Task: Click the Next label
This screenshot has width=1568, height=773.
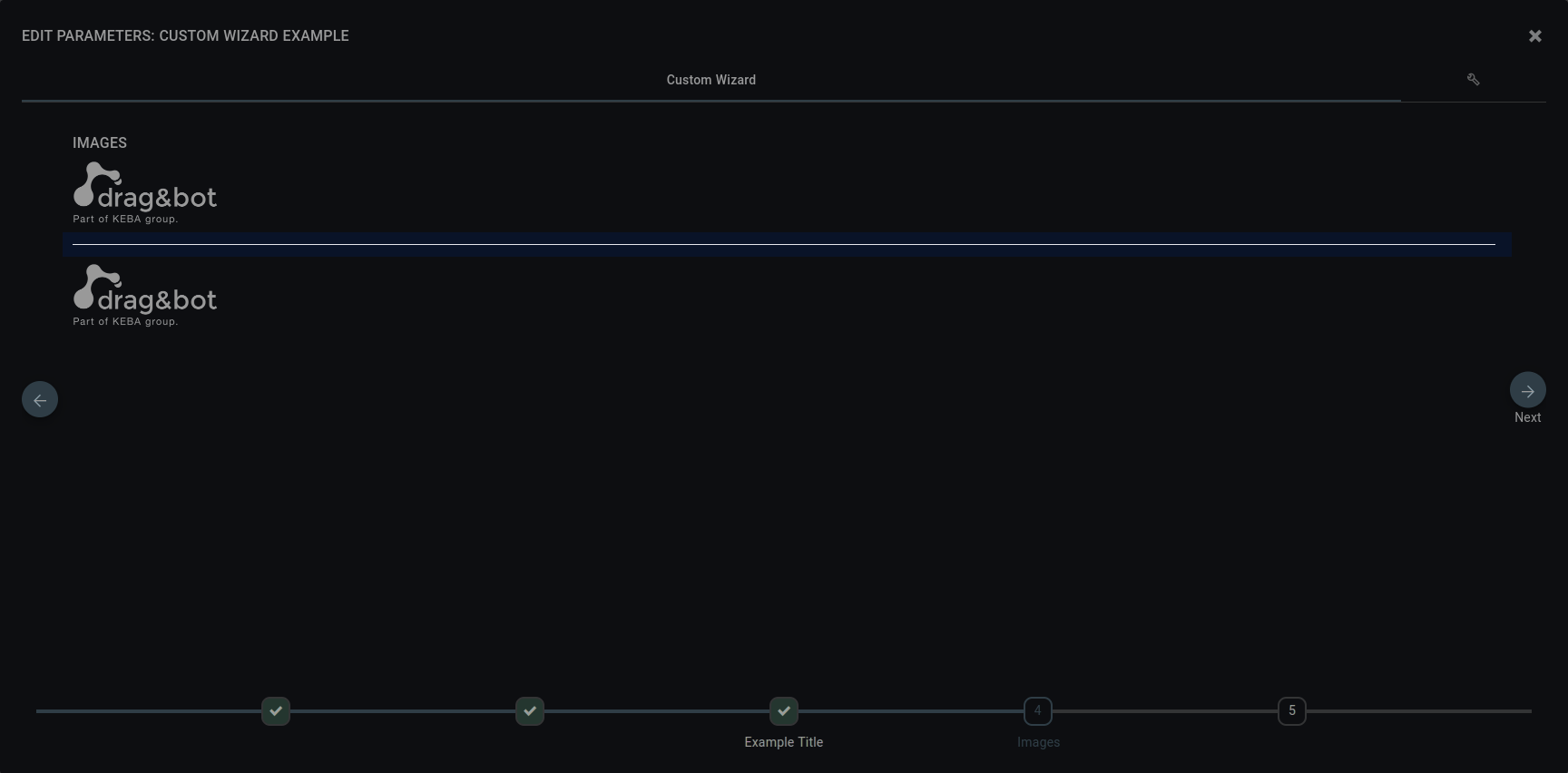Action: 1527,417
